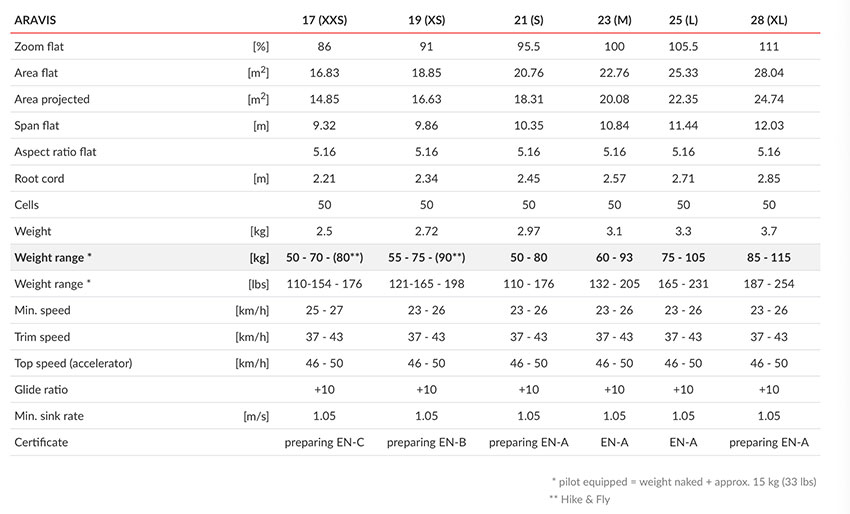Click the Min. sink rate row label
The image size is (850, 514).
[49, 416]
